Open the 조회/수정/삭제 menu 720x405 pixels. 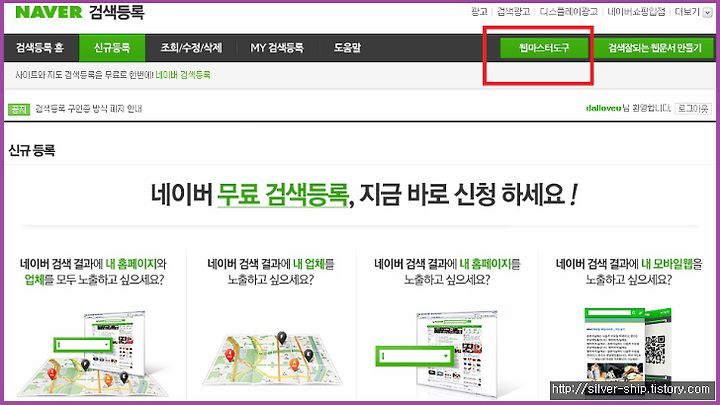pyautogui.click(x=191, y=48)
